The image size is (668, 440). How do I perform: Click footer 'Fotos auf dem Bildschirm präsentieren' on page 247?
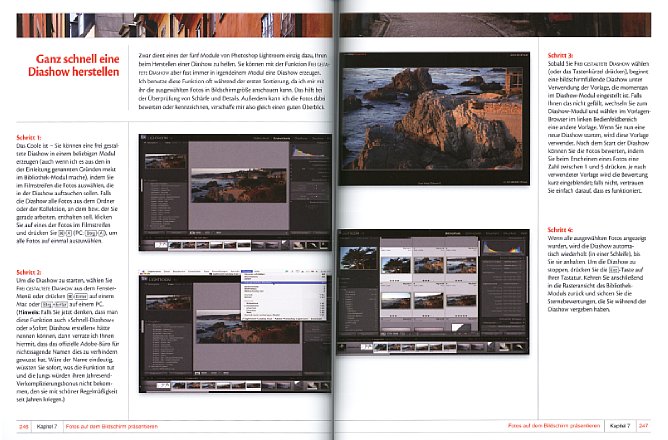point(554,426)
